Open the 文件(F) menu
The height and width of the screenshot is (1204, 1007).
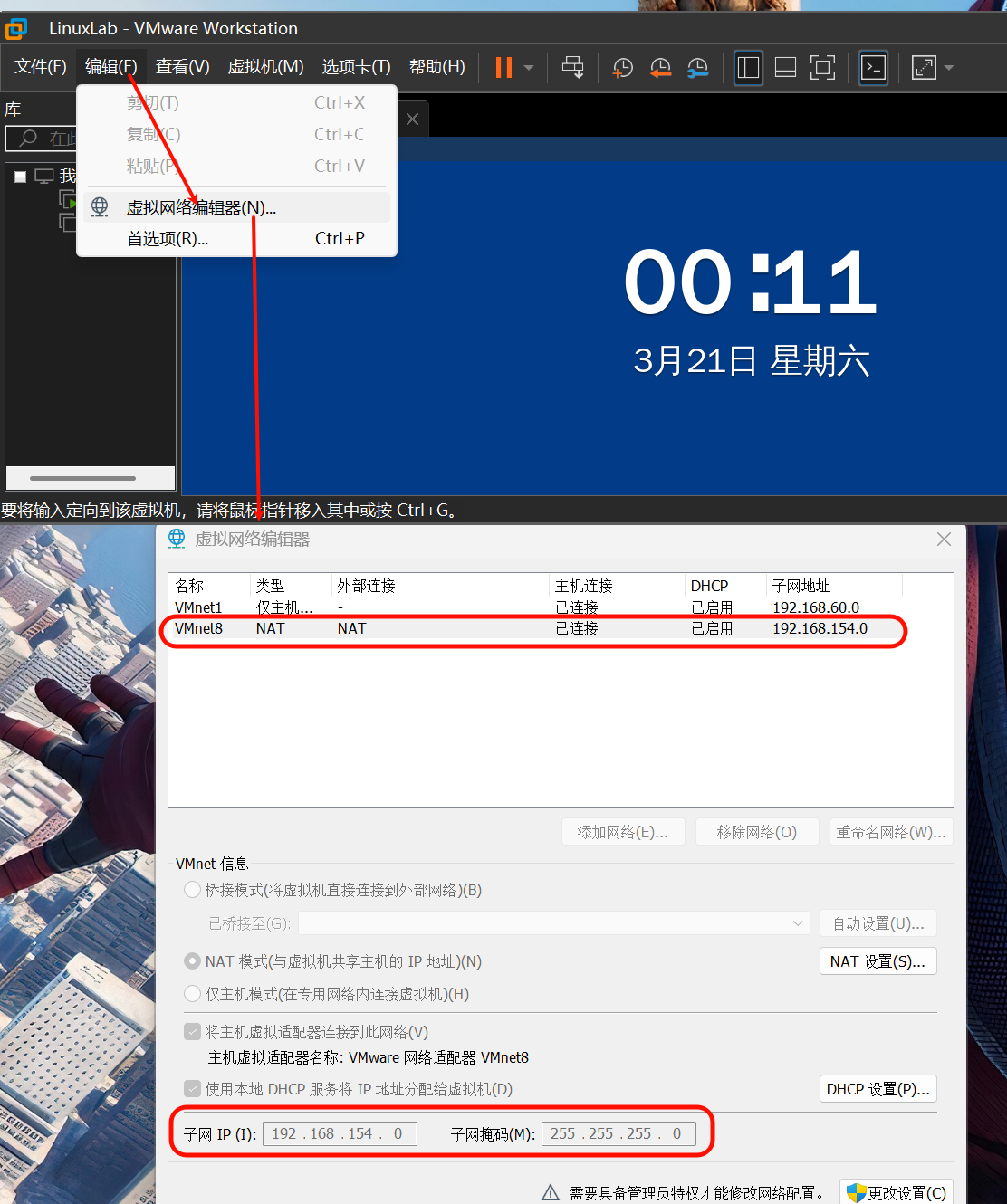pos(40,67)
